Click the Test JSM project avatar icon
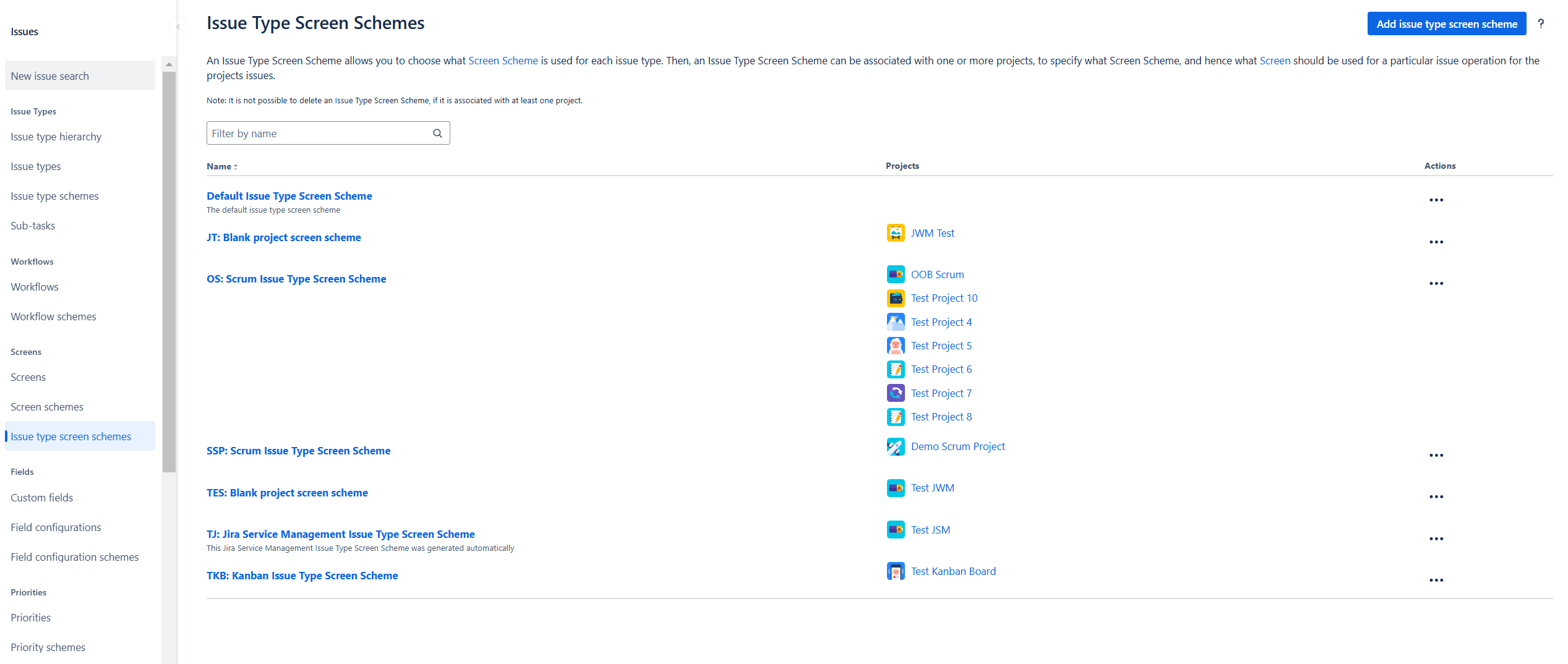This screenshot has height=664, width=1568. tap(896, 529)
